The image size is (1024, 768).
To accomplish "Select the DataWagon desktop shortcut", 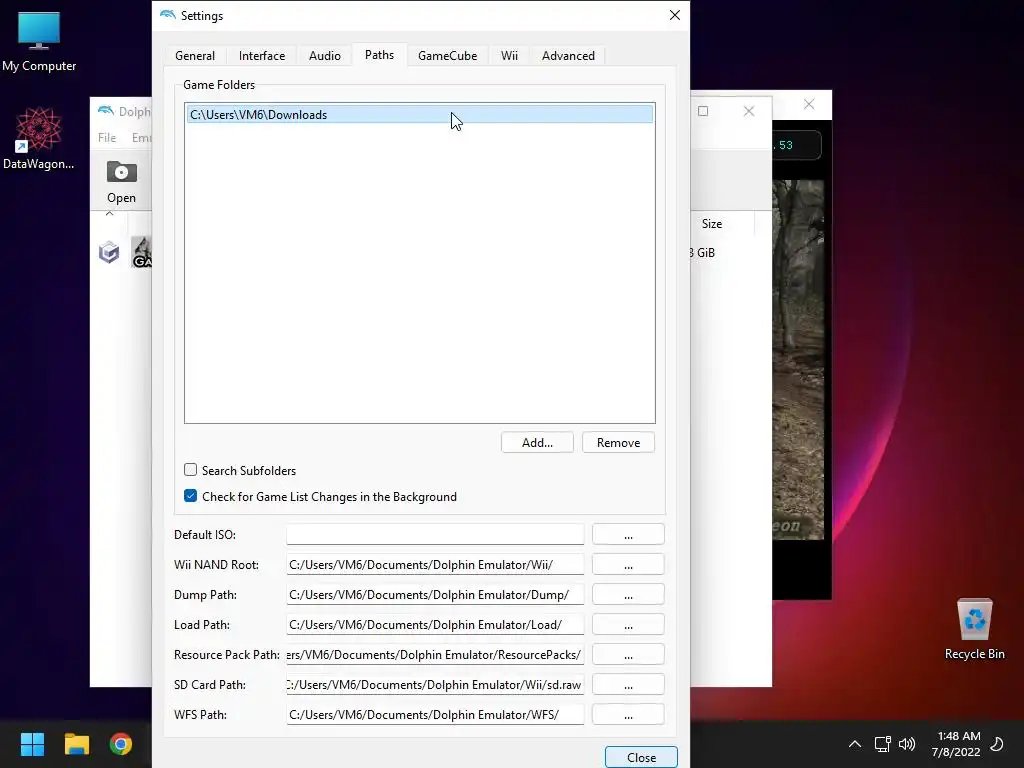I will (39, 139).
